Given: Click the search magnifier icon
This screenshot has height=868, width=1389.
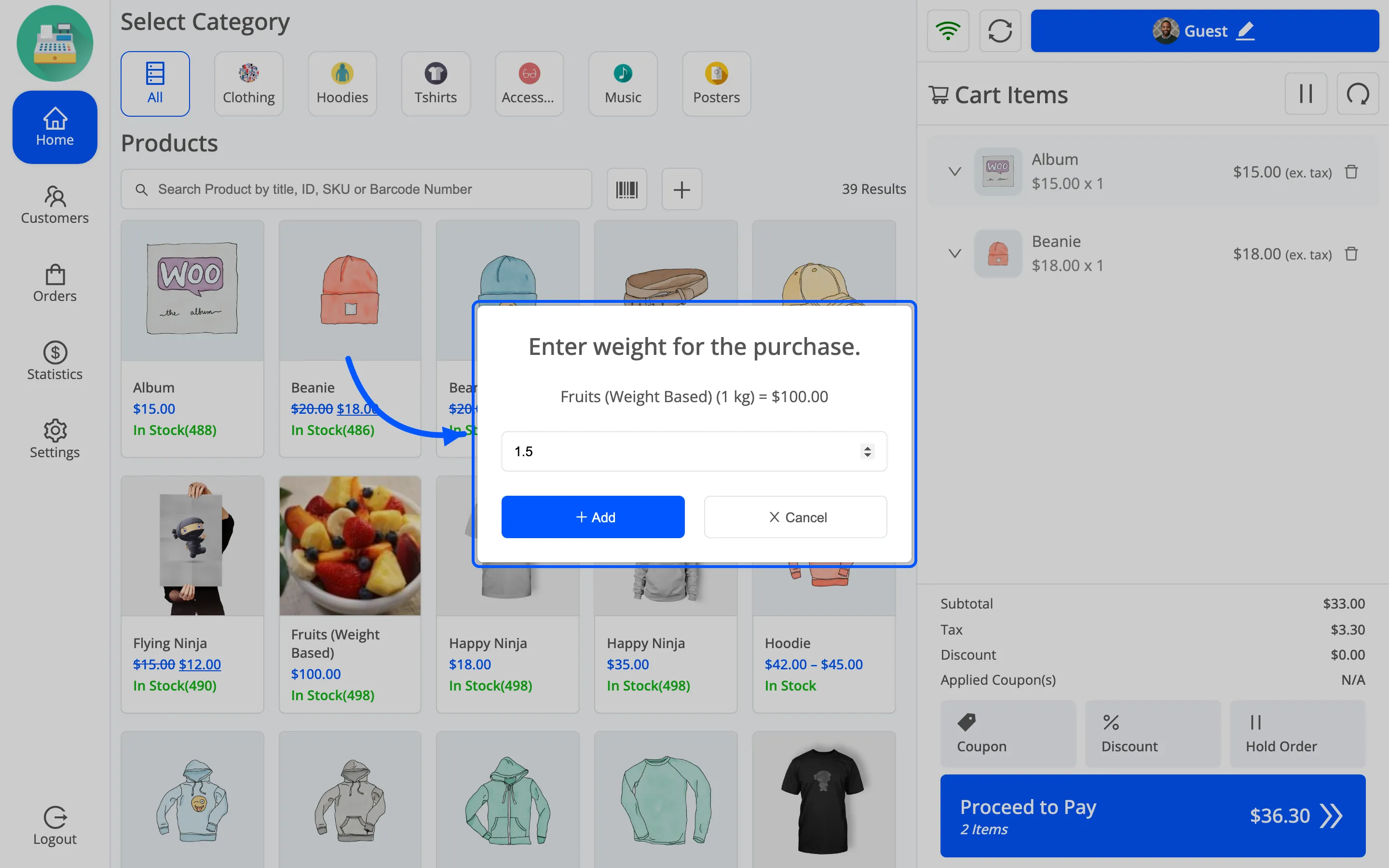Looking at the screenshot, I should click(141, 189).
